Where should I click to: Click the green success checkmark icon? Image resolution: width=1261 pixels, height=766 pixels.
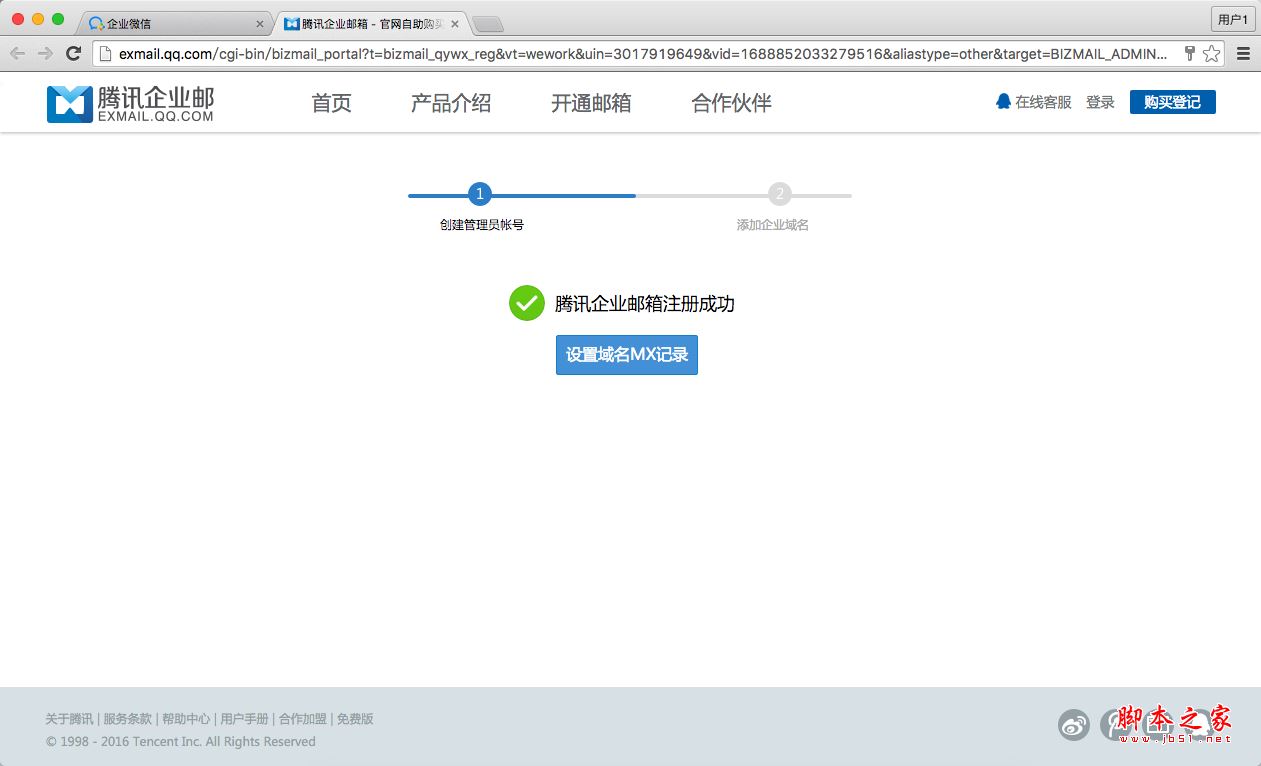[x=526, y=303]
